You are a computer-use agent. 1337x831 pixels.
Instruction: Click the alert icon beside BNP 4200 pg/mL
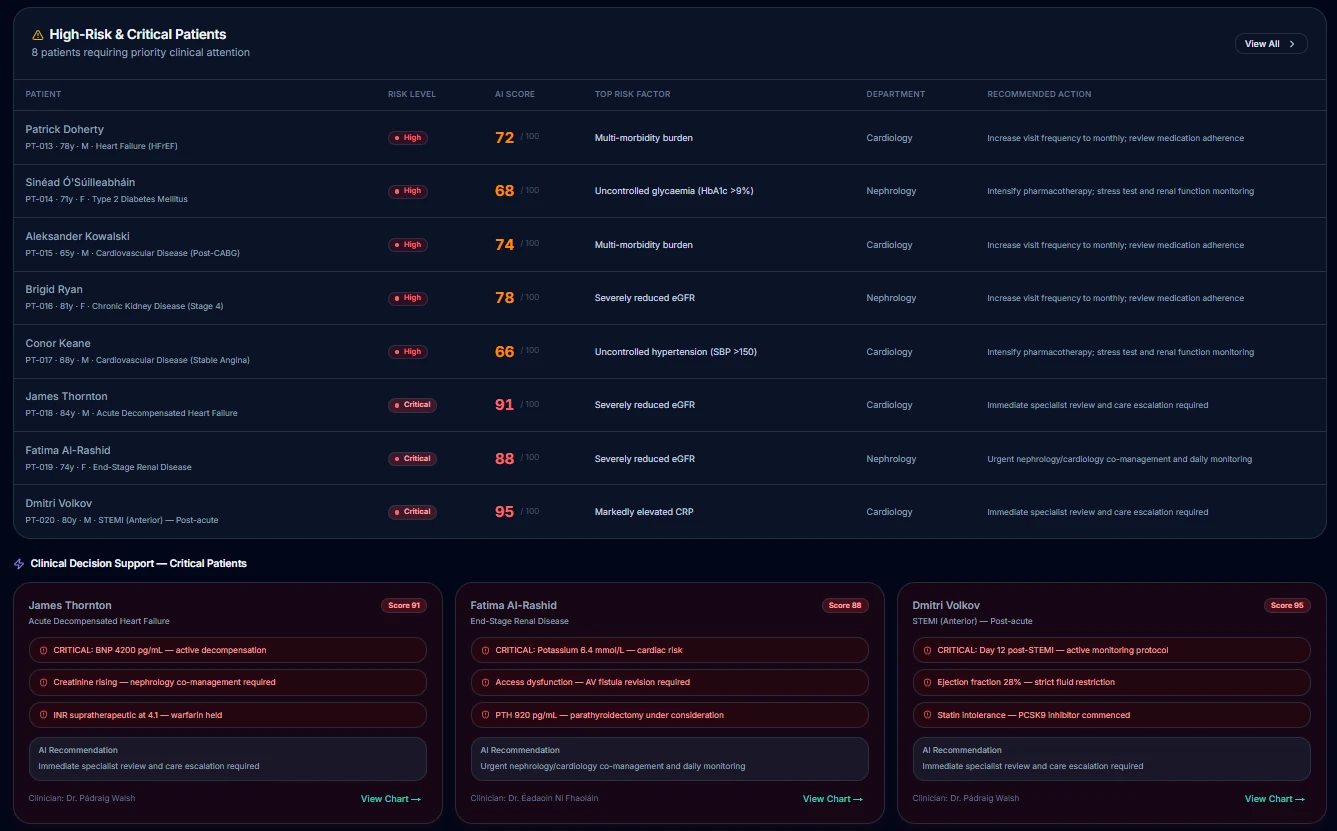[43, 650]
